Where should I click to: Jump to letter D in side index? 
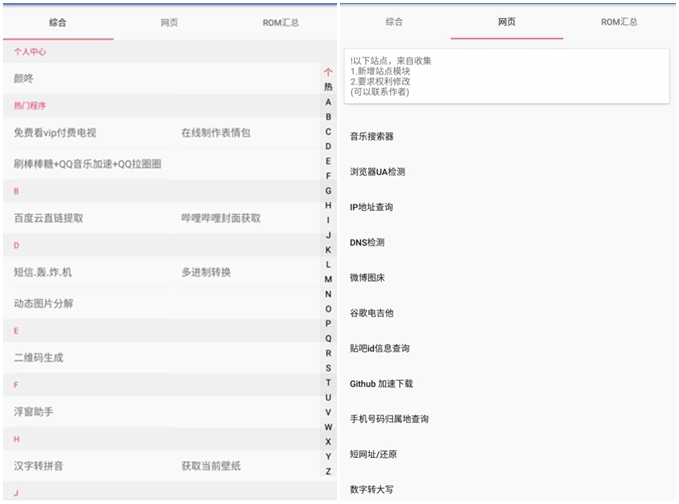328,146
